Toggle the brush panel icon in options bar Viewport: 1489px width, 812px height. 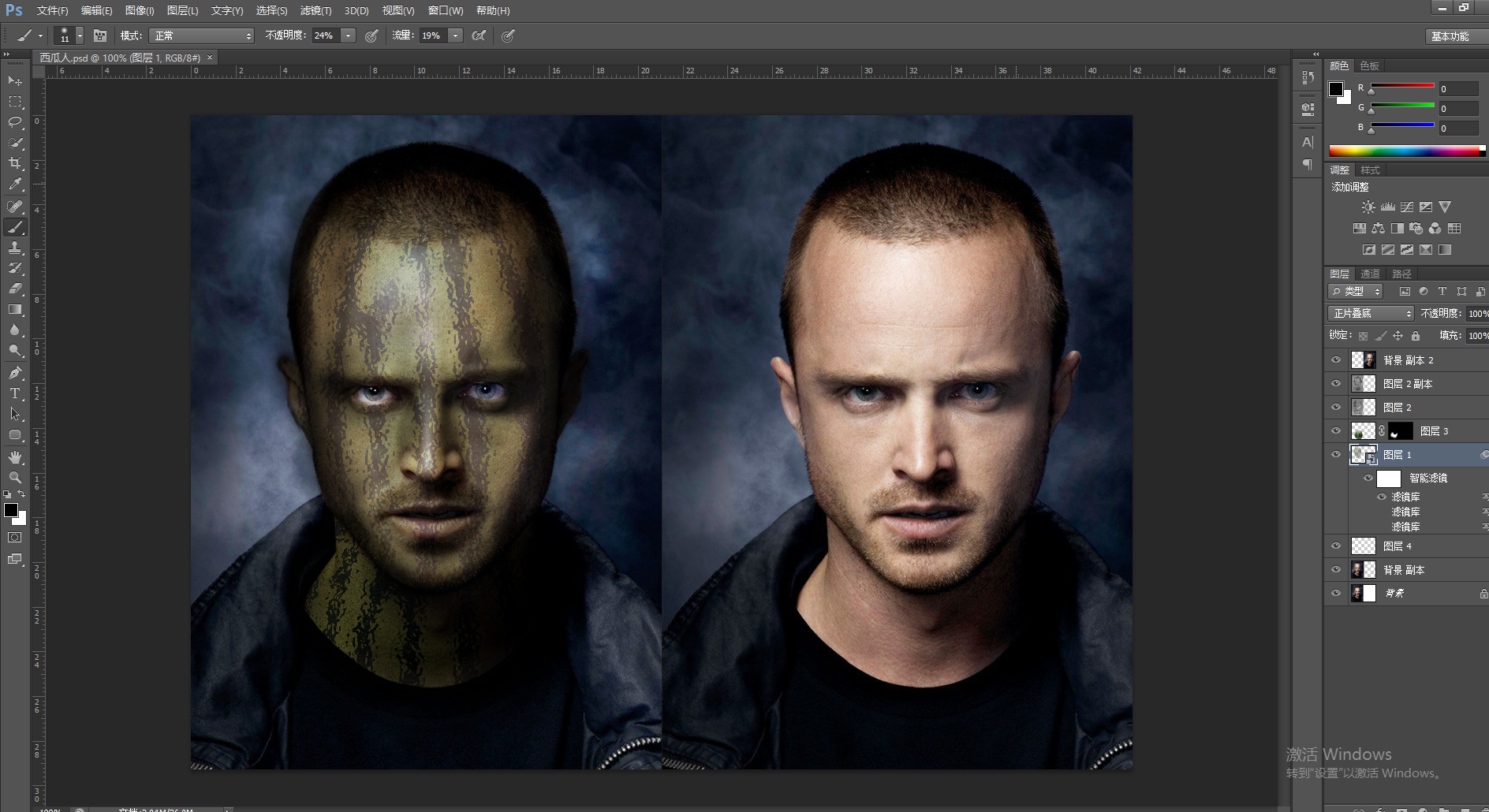coord(100,35)
